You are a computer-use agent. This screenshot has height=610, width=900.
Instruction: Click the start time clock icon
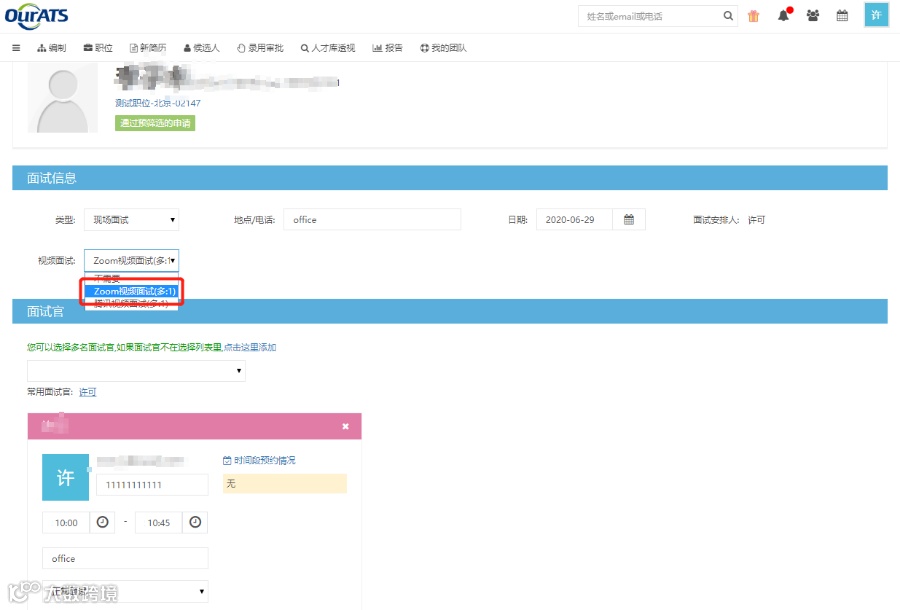(102, 522)
